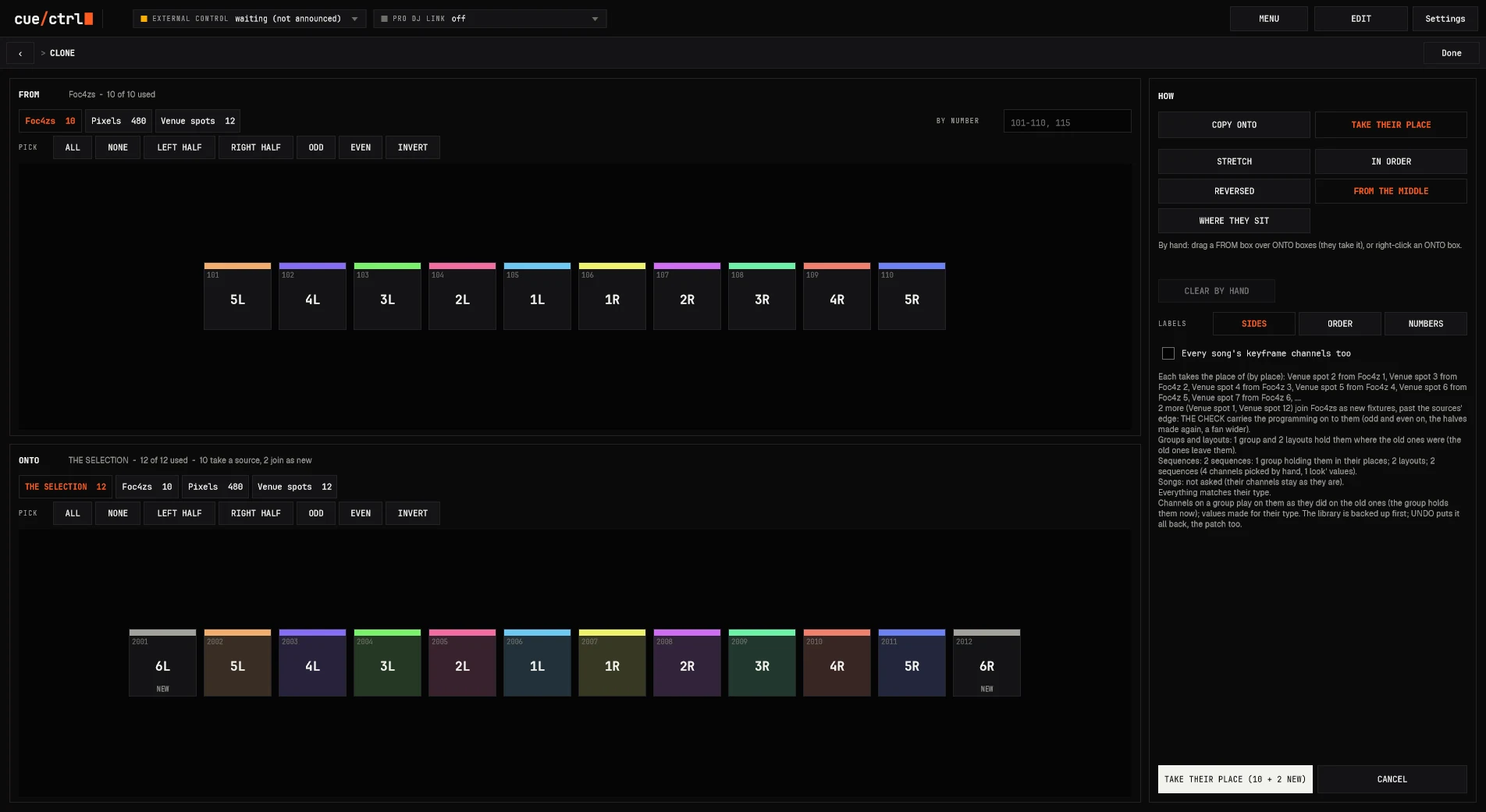Click the new ONTO box 6L
Screen dimensions: 1486x812
pyautogui.click(x=162, y=663)
